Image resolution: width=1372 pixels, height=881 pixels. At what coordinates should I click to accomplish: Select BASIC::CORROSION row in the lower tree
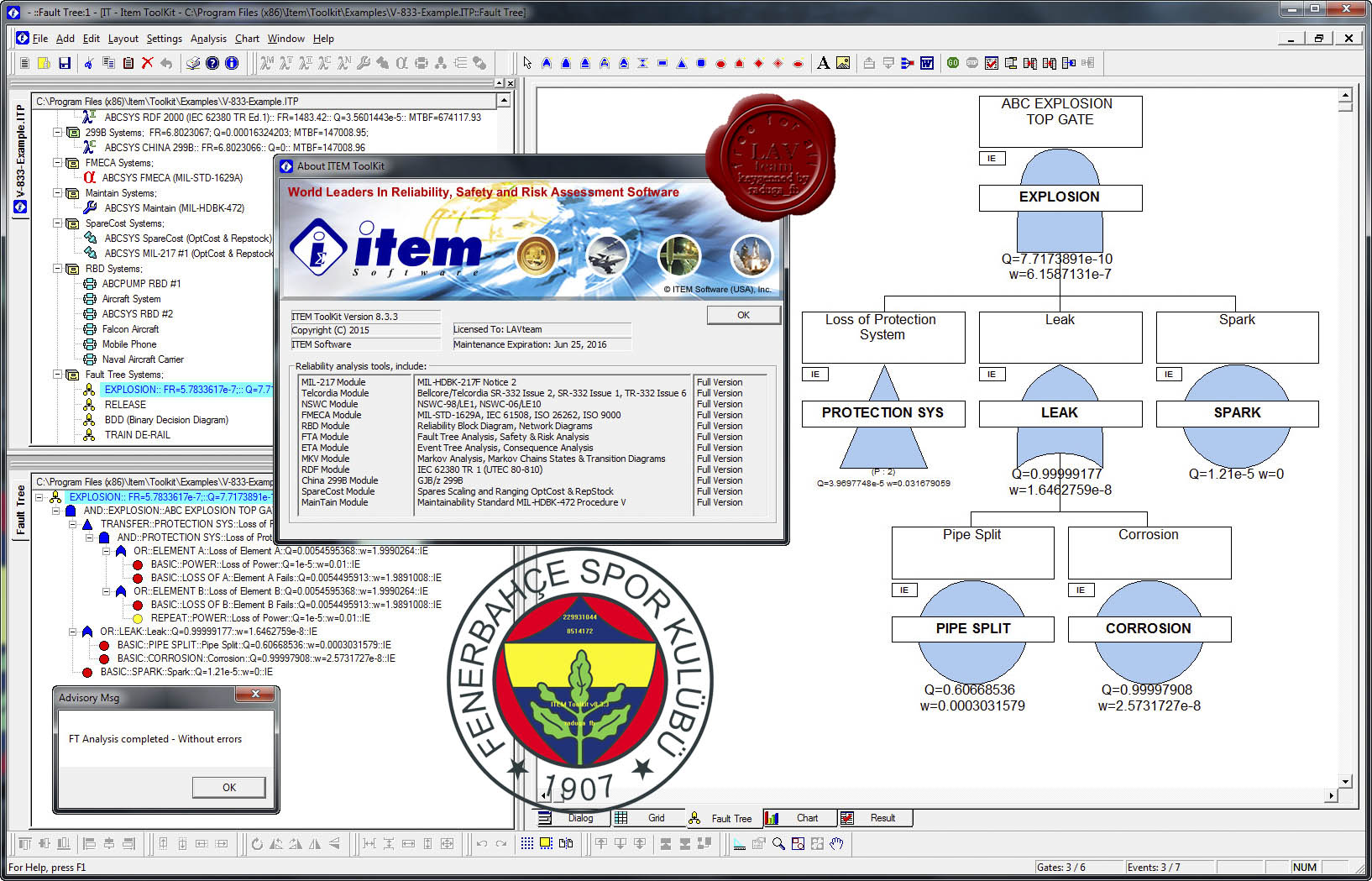(256, 658)
